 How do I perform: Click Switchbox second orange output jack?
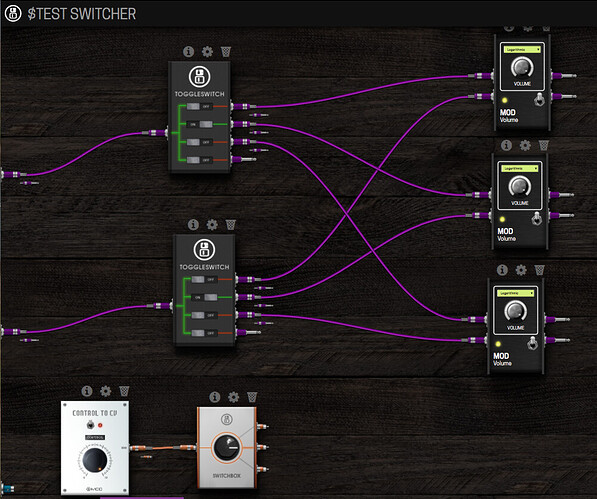263,447
